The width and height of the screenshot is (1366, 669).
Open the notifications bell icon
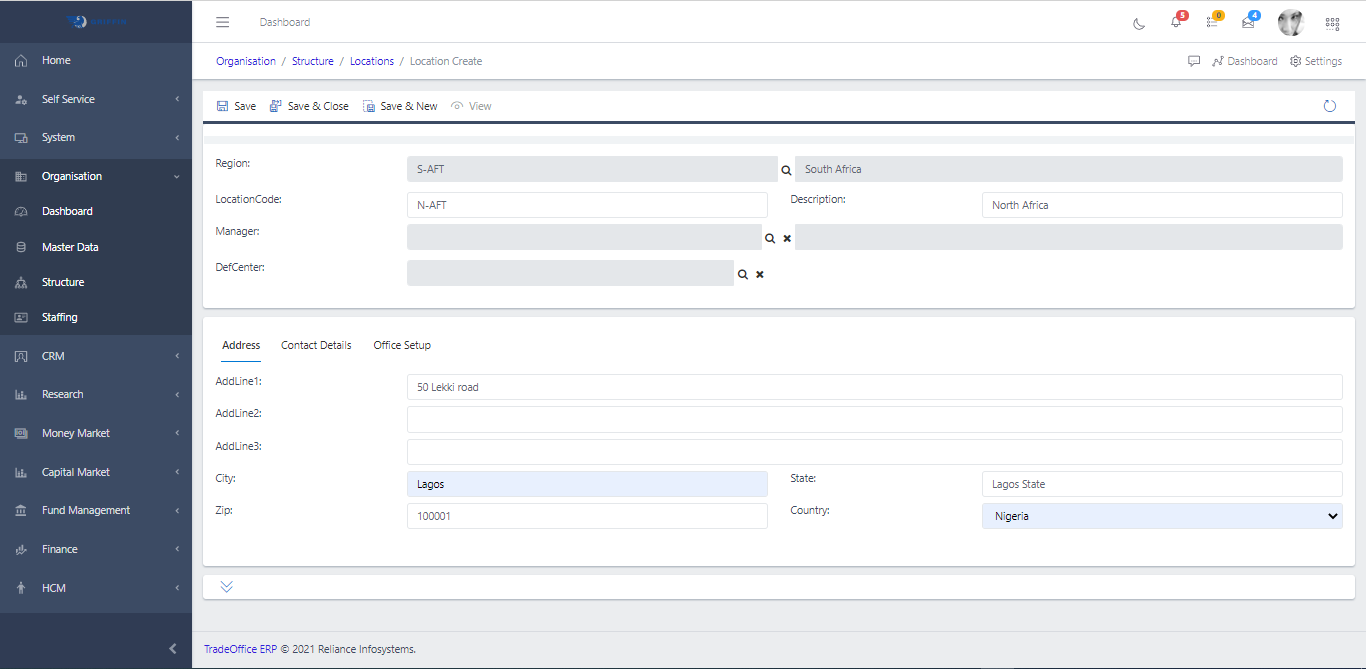click(1176, 22)
